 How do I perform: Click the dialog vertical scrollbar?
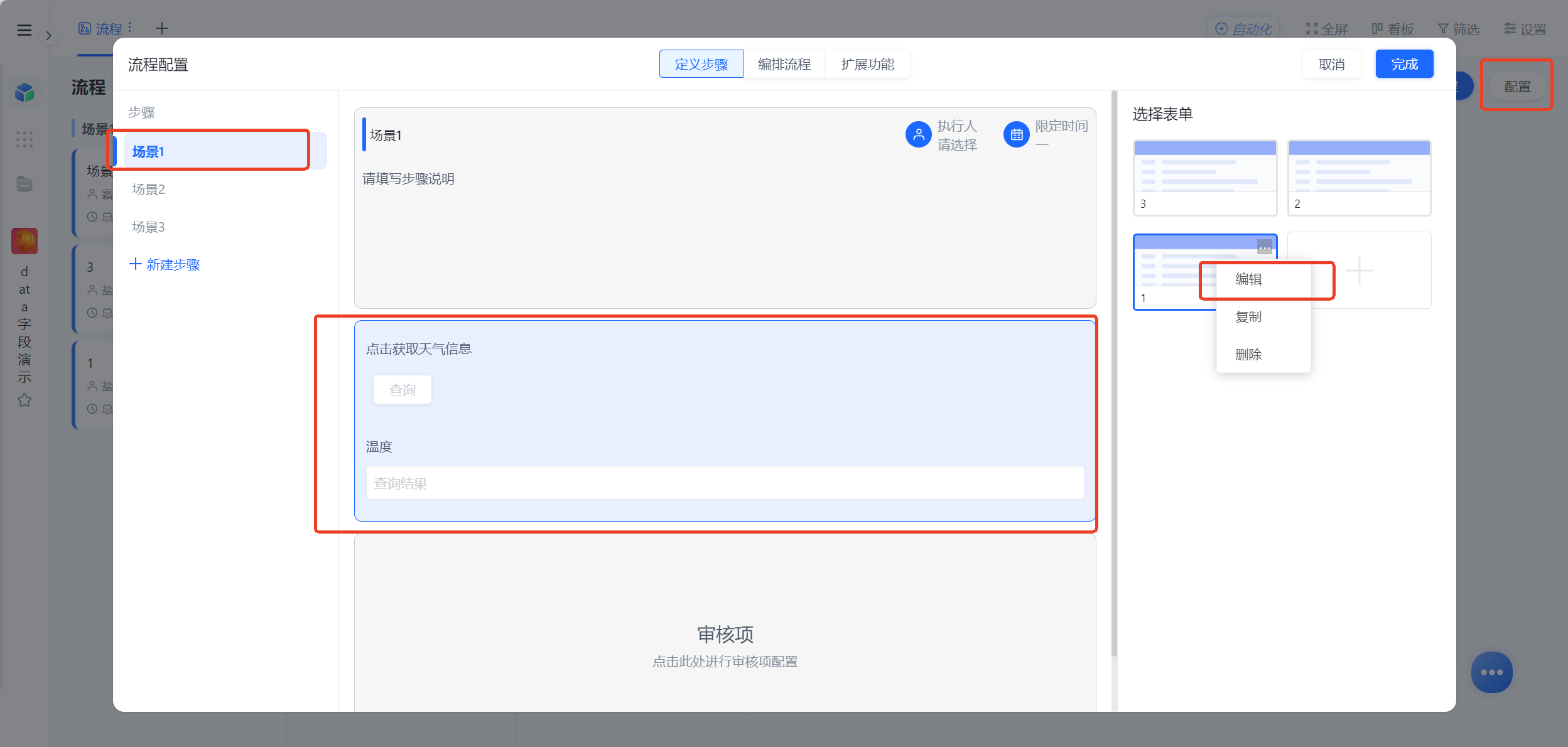[x=1114, y=373]
